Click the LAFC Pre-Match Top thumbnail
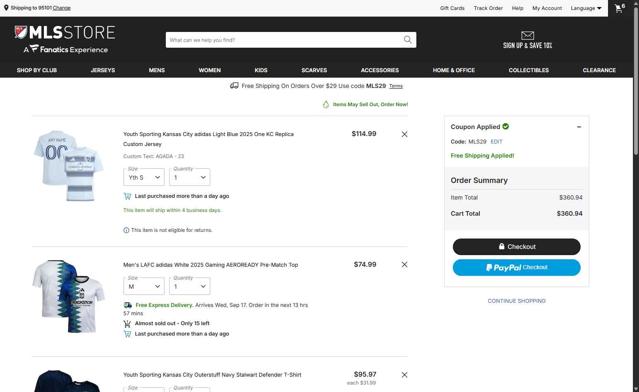Screen dimensions: 639x392 pyautogui.click(x=68, y=296)
